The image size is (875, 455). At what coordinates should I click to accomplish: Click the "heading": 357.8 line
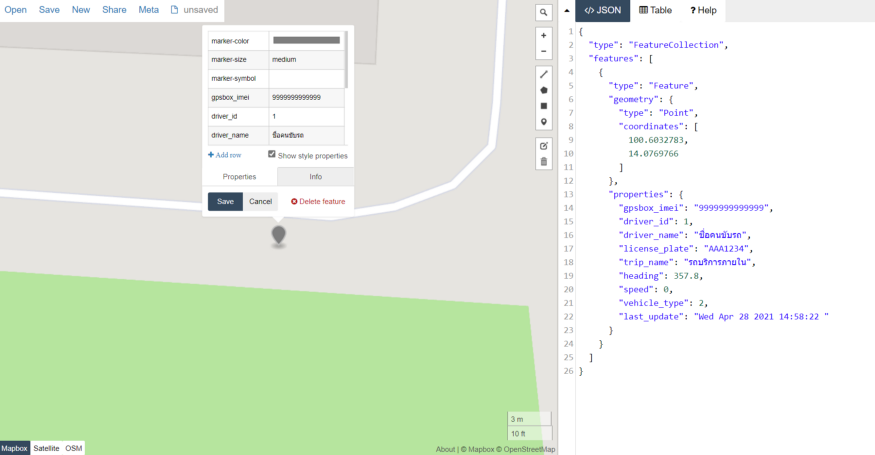tap(661, 276)
